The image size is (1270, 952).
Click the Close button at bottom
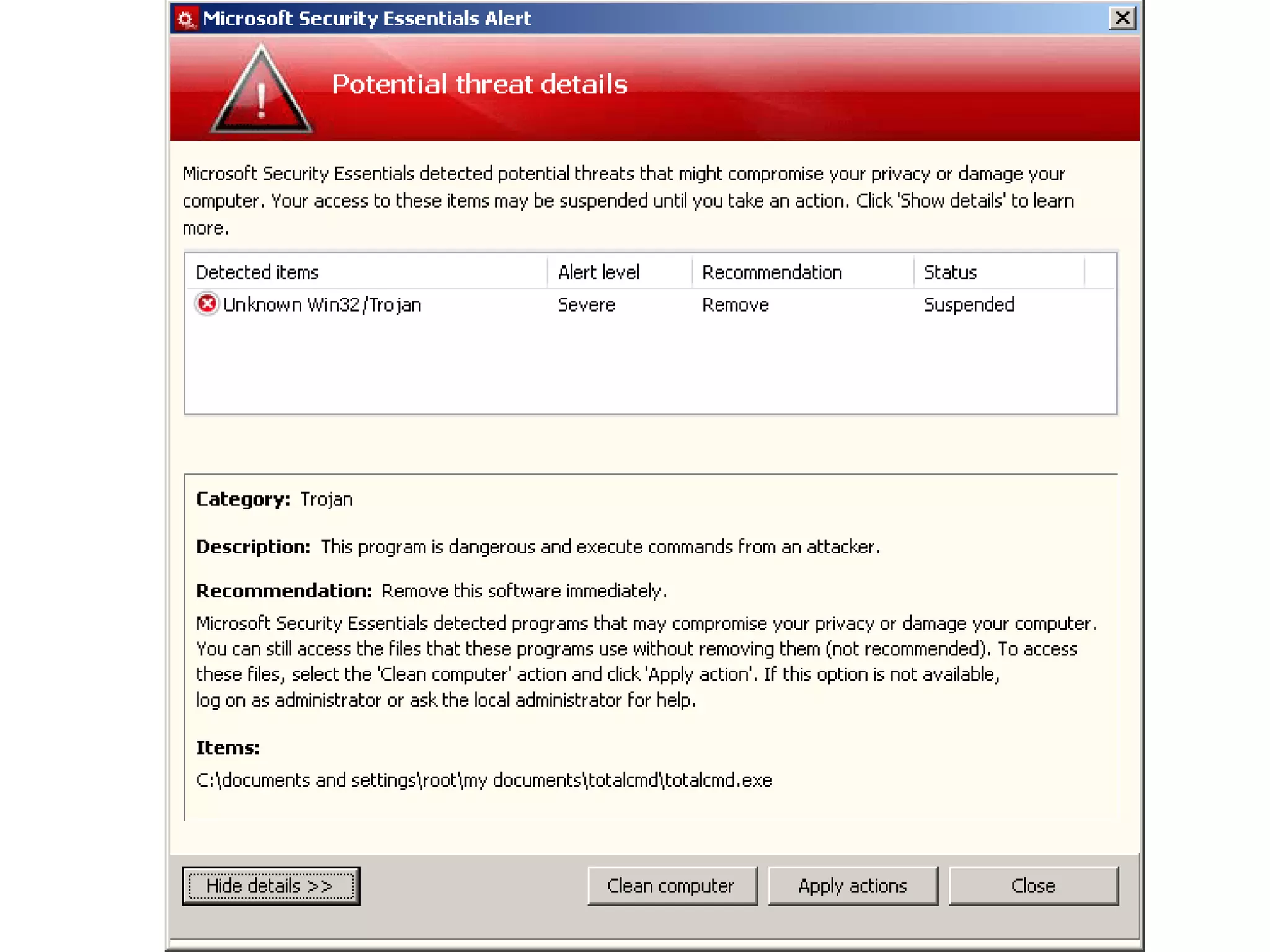click(x=1033, y=886)
